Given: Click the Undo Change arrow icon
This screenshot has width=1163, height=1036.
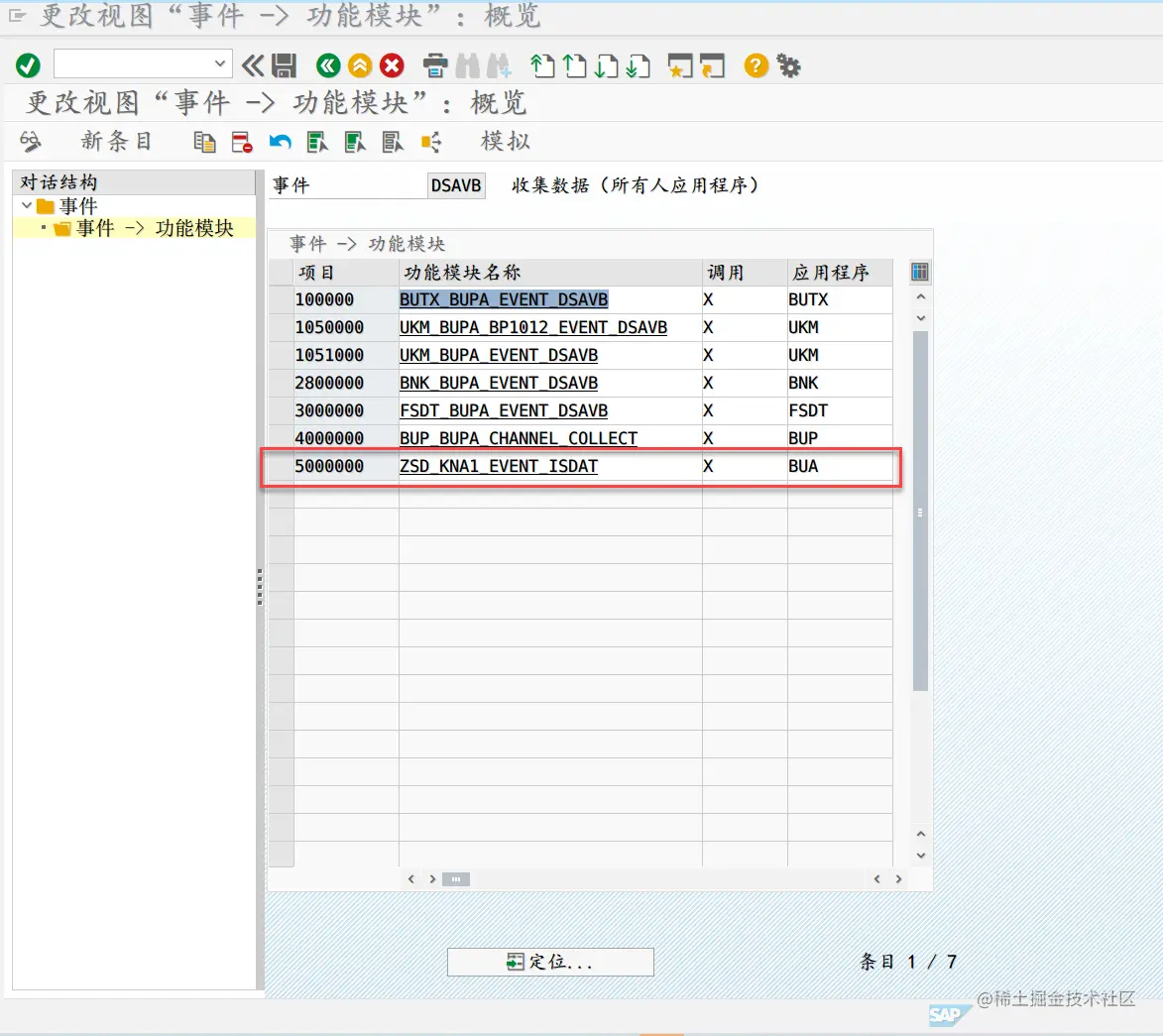Looking at the screenshot, I should point(280,142).
